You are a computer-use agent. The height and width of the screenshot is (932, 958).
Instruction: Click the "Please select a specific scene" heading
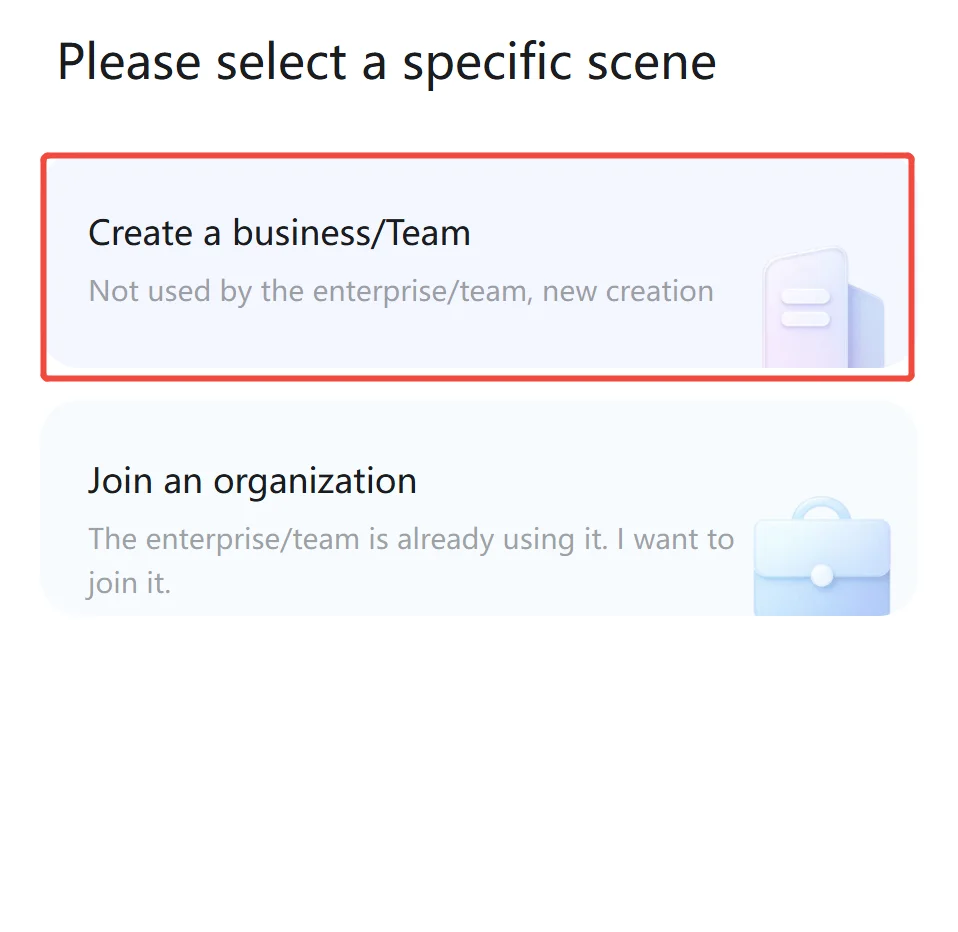coord(387,63)
